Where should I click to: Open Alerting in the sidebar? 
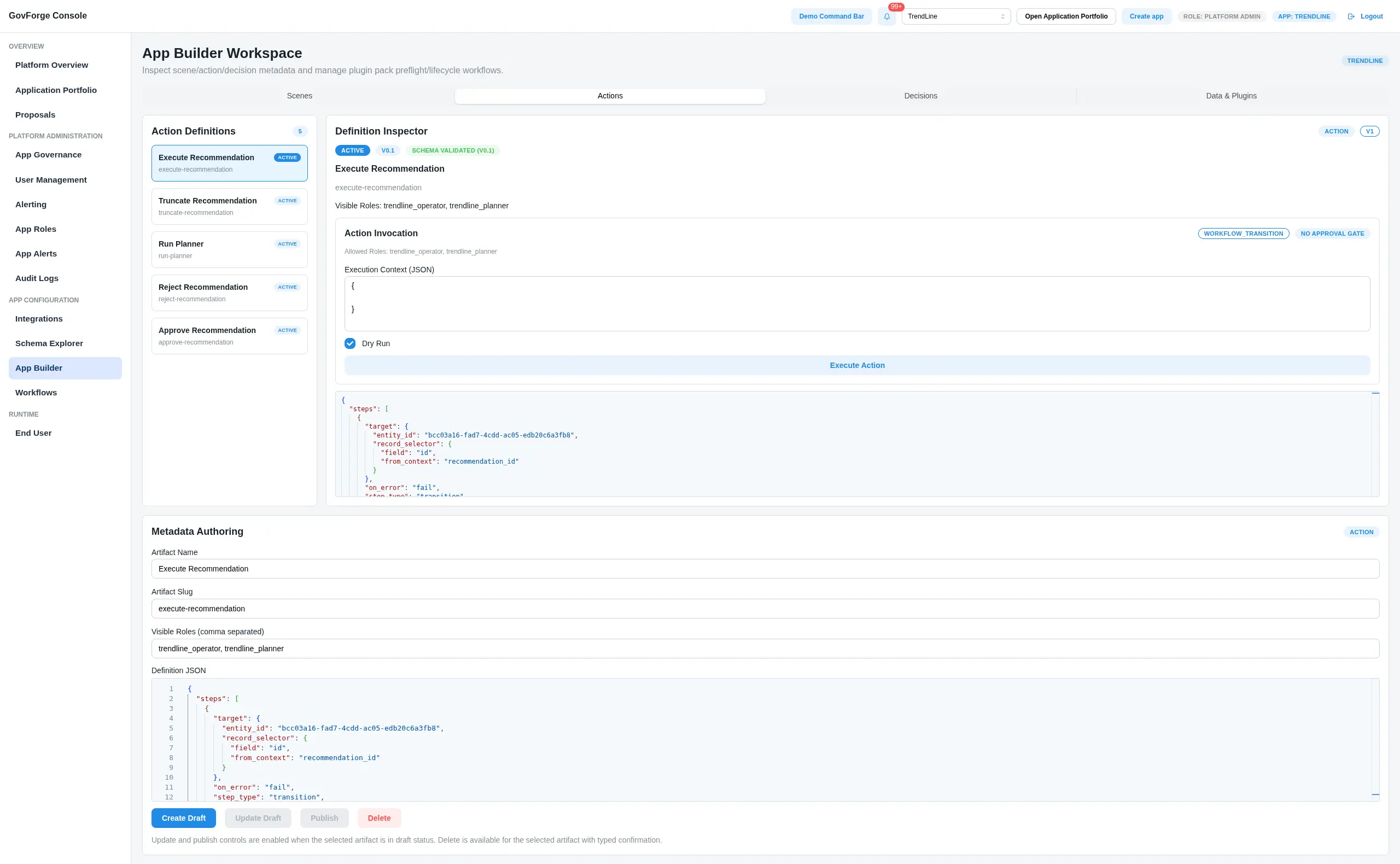pyautogui.click(x=65, y=205)
